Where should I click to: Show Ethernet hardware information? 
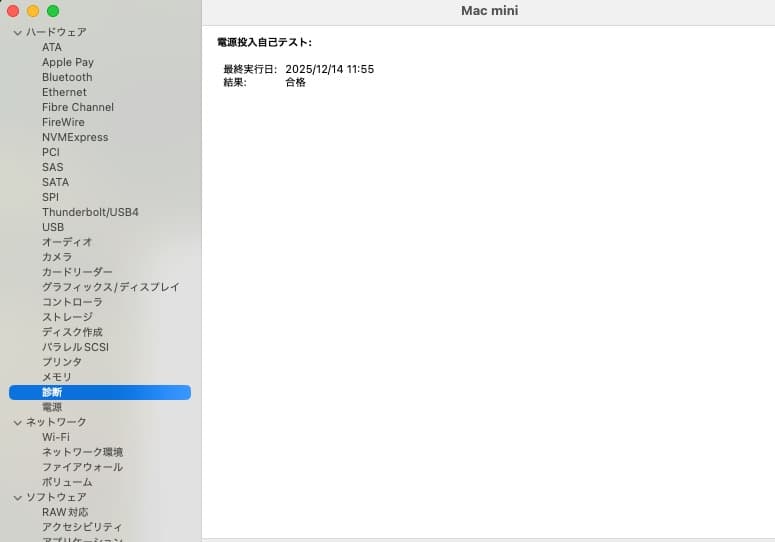point(64,92)
